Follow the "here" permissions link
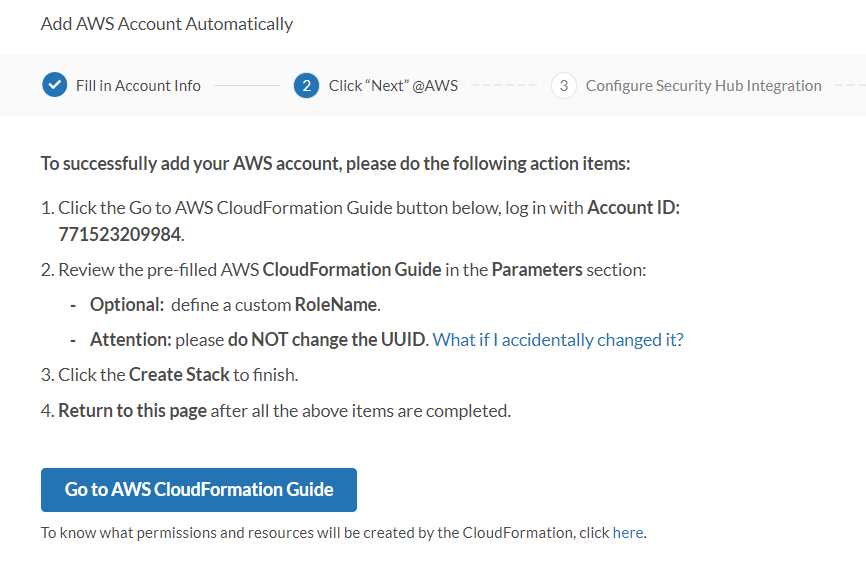The width and height of the screenshot is (866, 575). click(628, 532)
